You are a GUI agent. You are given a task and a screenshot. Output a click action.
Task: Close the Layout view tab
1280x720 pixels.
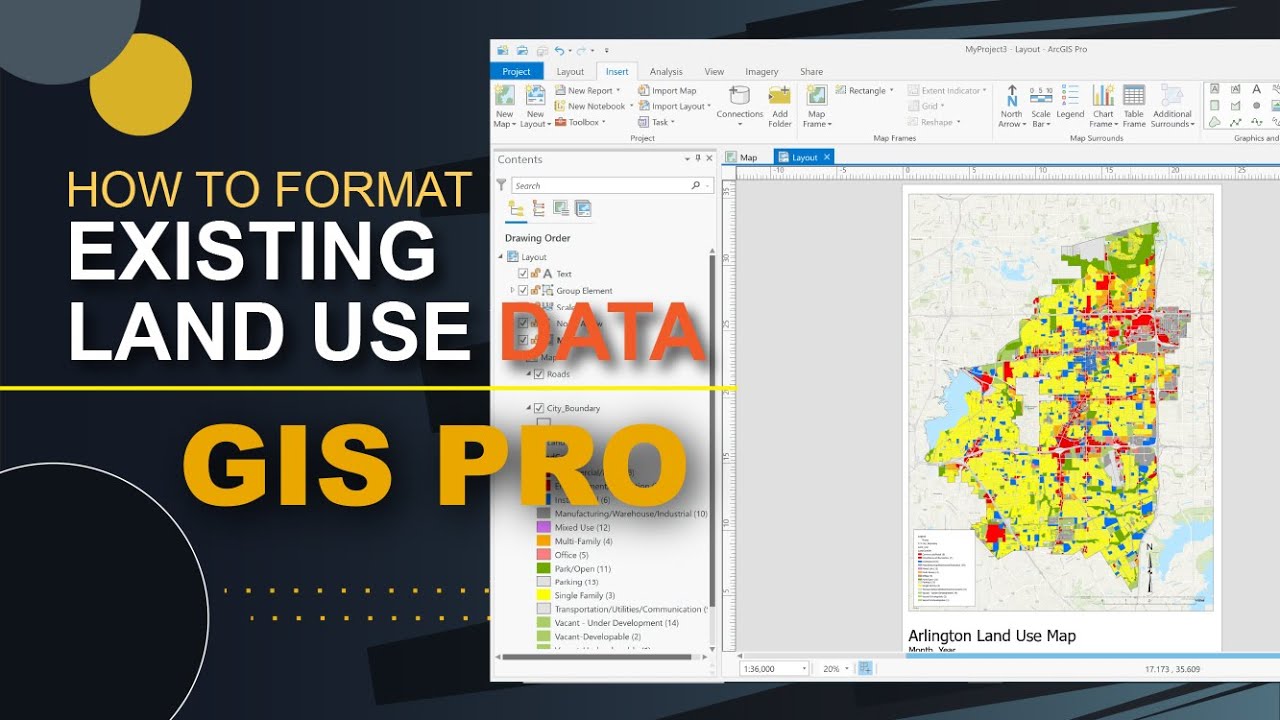pos(827,157)
